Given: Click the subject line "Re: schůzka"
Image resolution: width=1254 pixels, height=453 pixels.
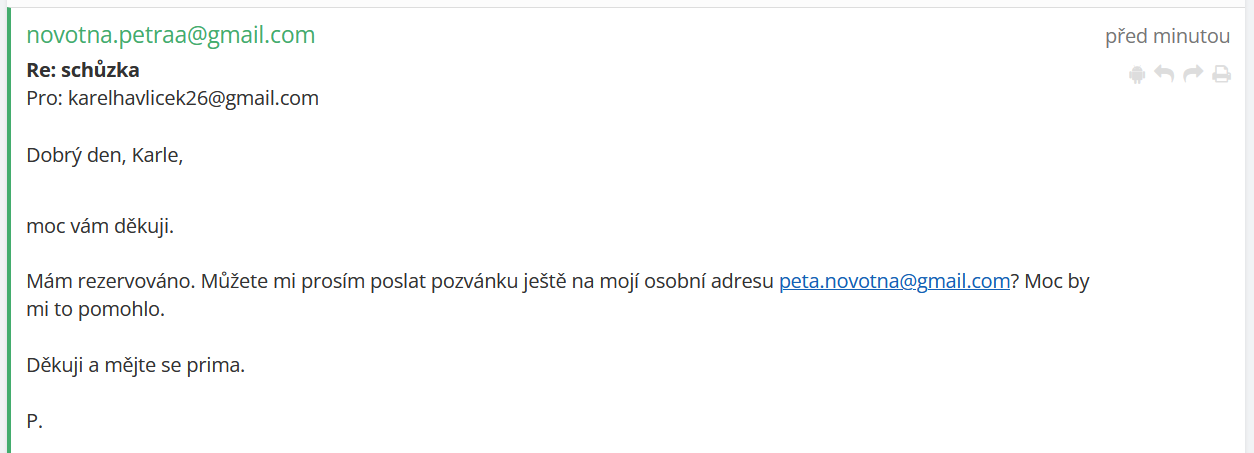Looking at the screenshot, I should tap(83, 70).
